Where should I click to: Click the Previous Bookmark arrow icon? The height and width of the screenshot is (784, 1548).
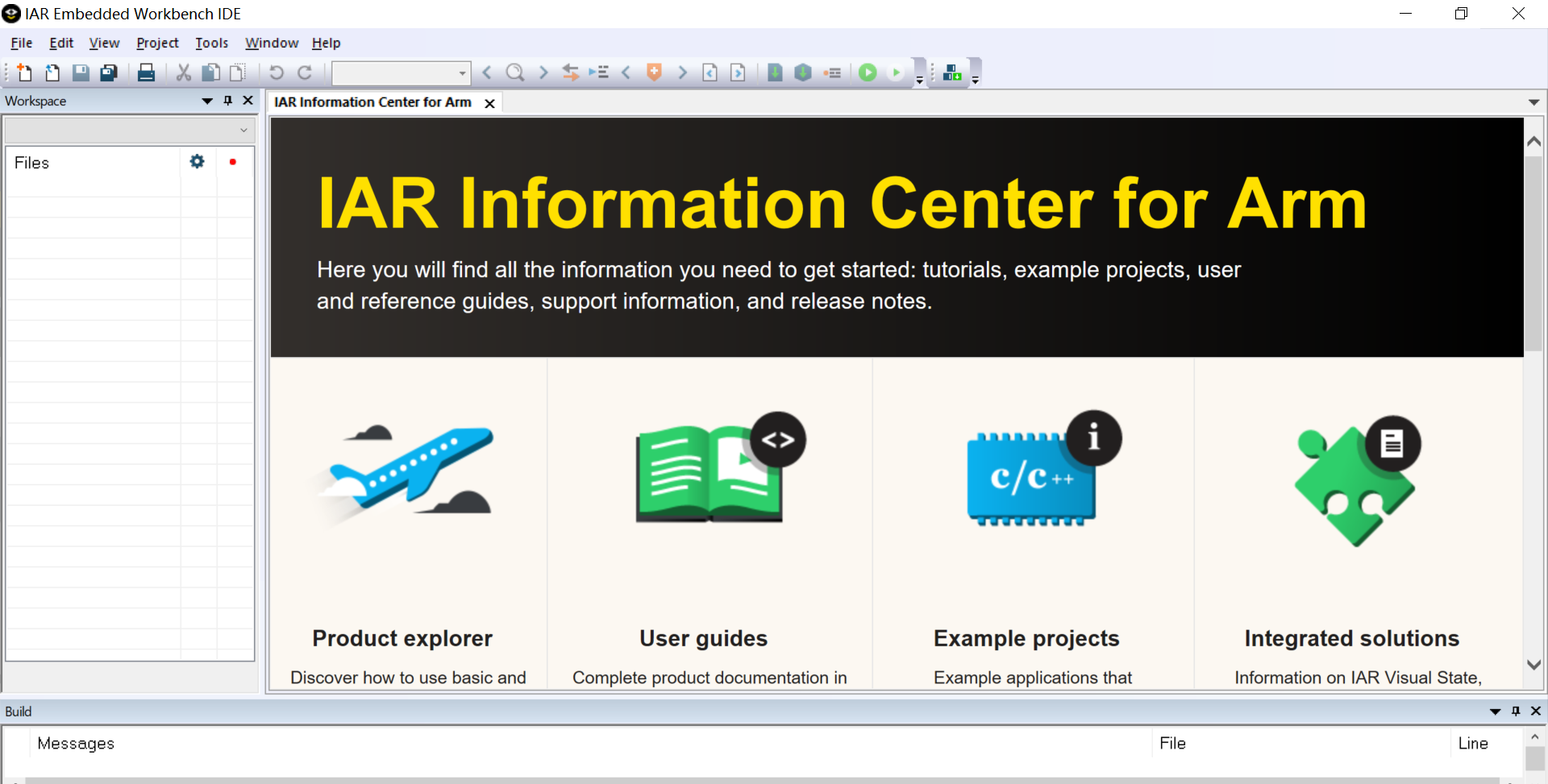pos(626,73)
